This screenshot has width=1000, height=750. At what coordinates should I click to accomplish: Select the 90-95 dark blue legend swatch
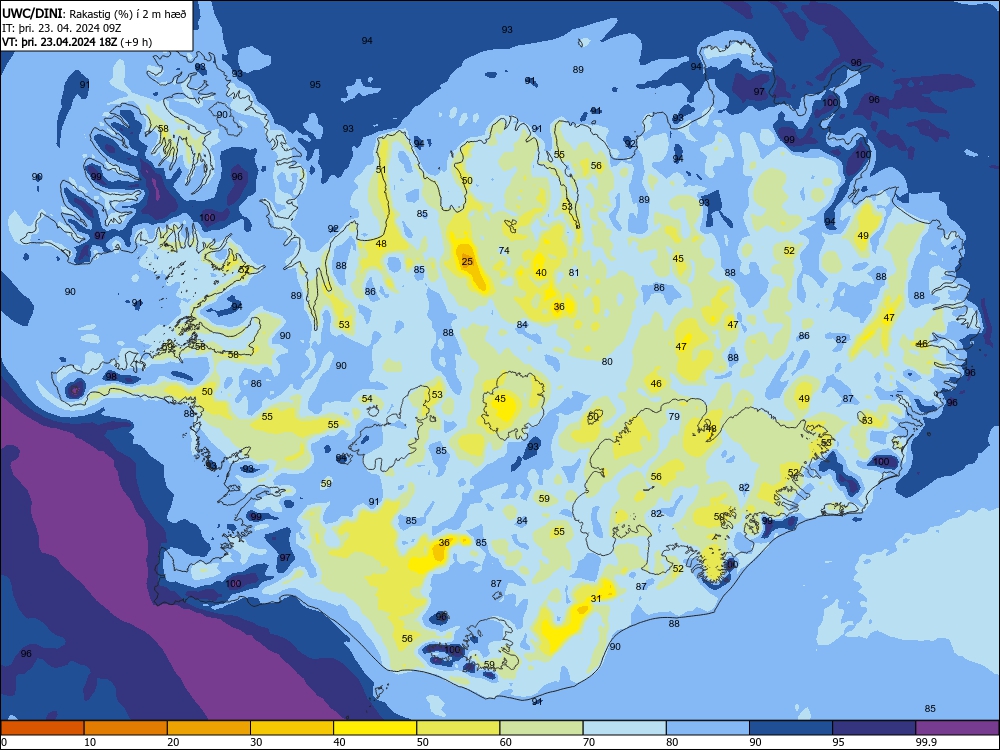click(791, 728)
